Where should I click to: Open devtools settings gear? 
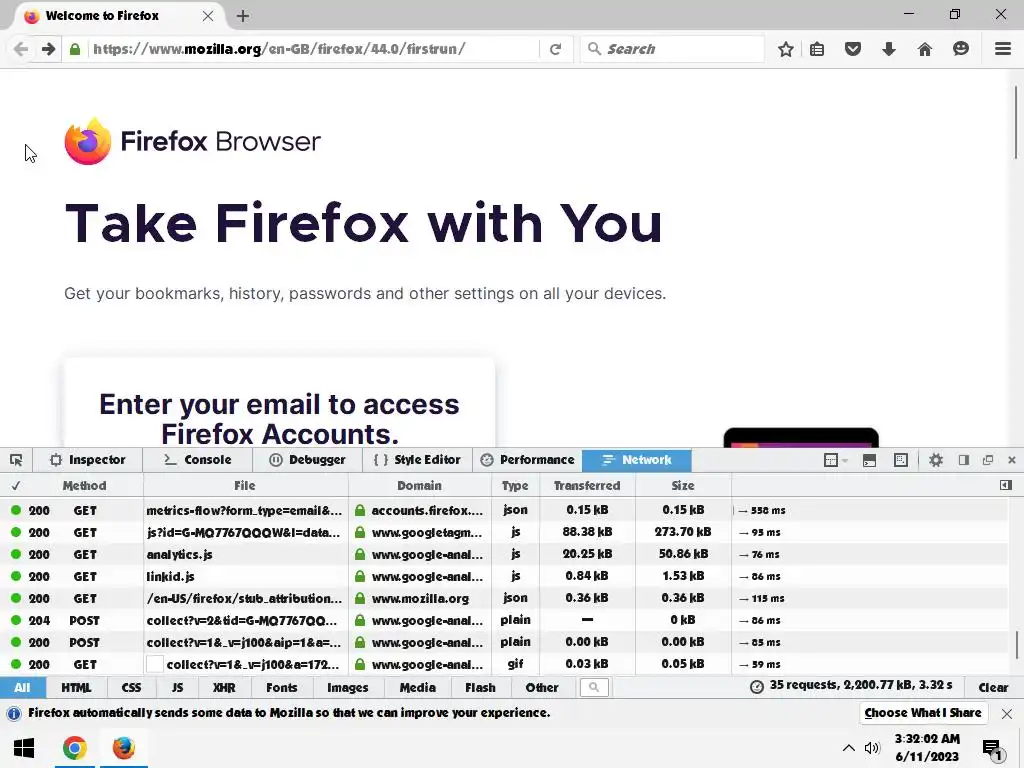(936, 460)
